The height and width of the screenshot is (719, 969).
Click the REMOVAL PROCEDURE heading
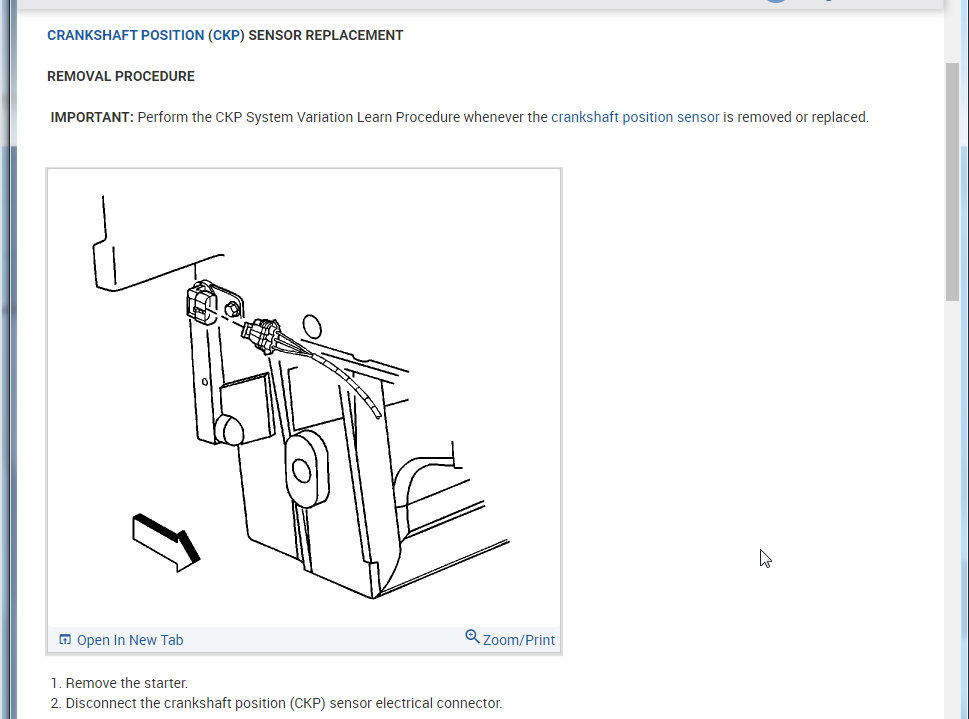121,76
